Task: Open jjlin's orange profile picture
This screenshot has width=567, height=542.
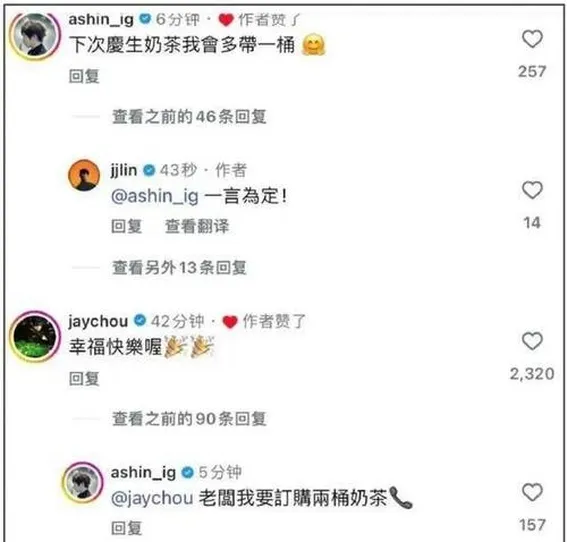Action: 84,175
